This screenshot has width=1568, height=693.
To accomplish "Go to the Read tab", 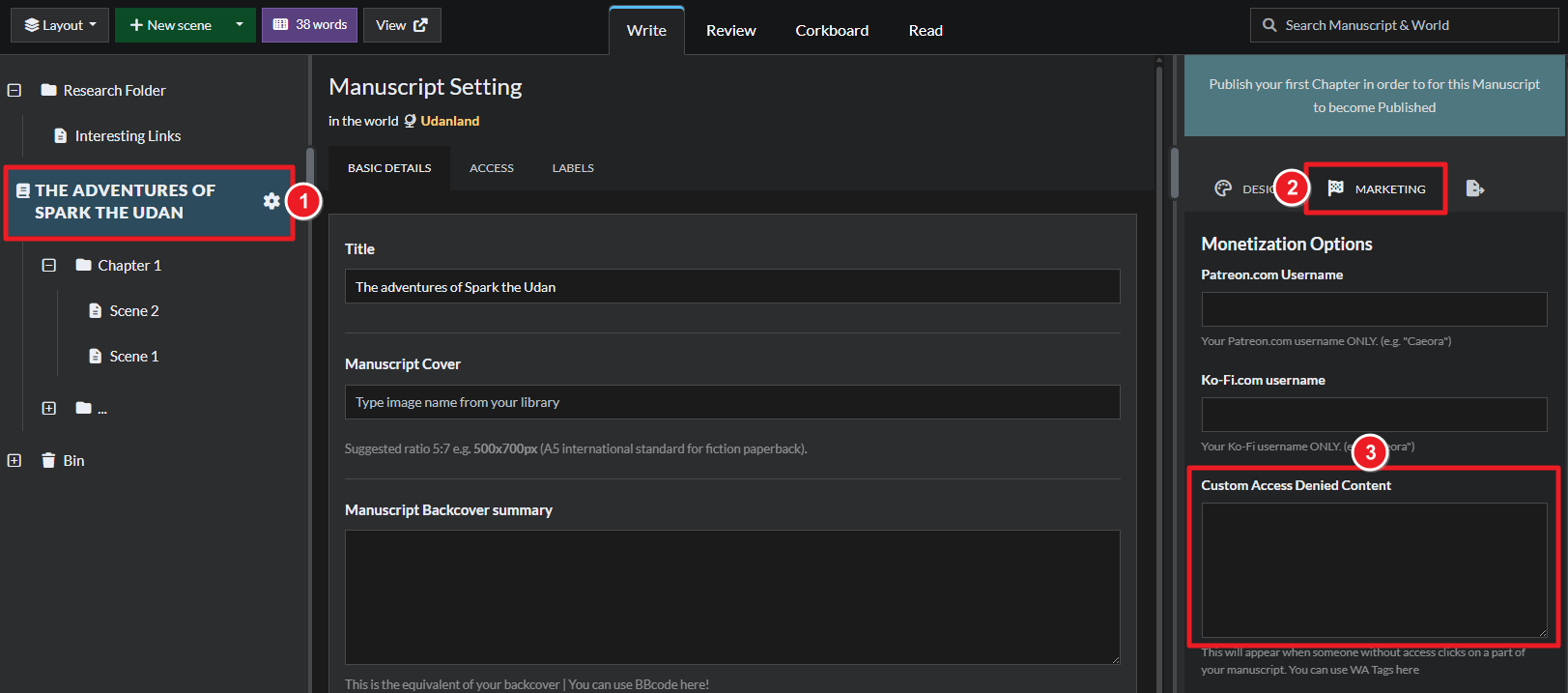I will pos(926,31).
